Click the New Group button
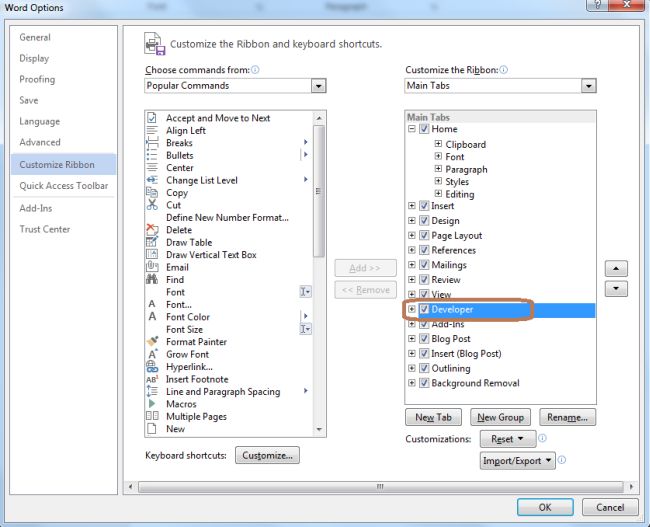This screenshot has height=527, width=650. (500, 417)
